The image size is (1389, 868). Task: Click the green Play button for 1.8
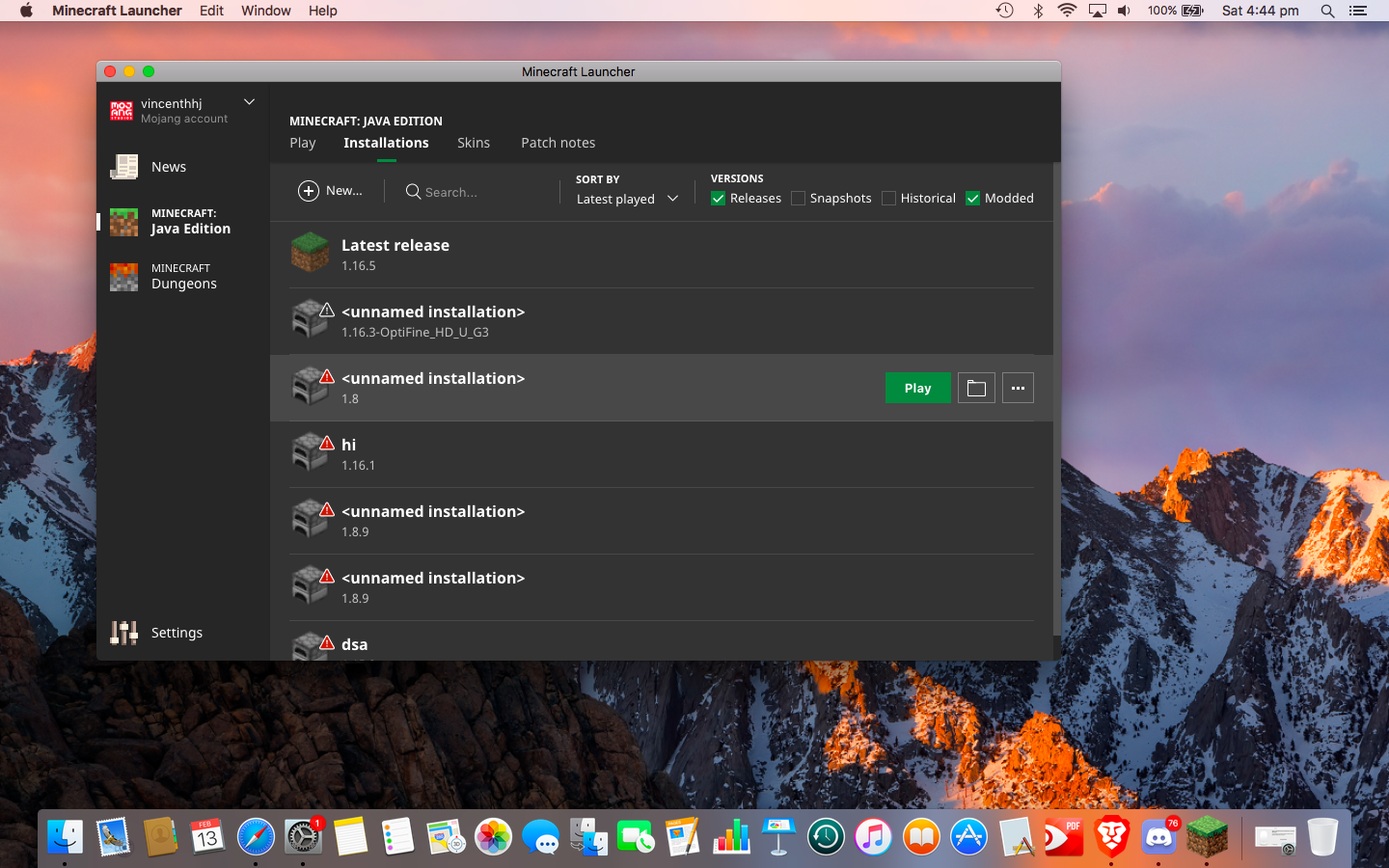coord(918,388)
